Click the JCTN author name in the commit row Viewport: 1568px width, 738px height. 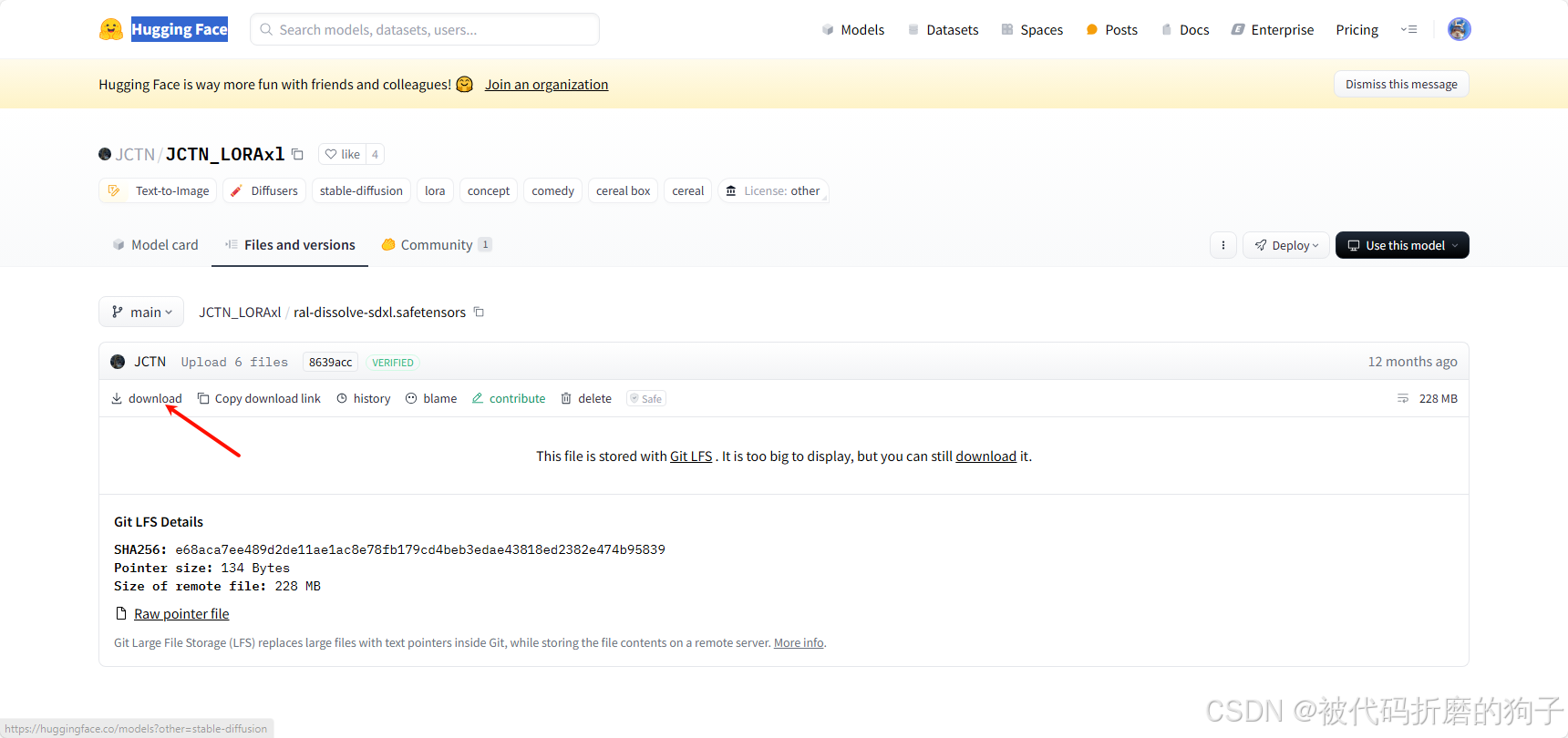[x=150, y=362]
